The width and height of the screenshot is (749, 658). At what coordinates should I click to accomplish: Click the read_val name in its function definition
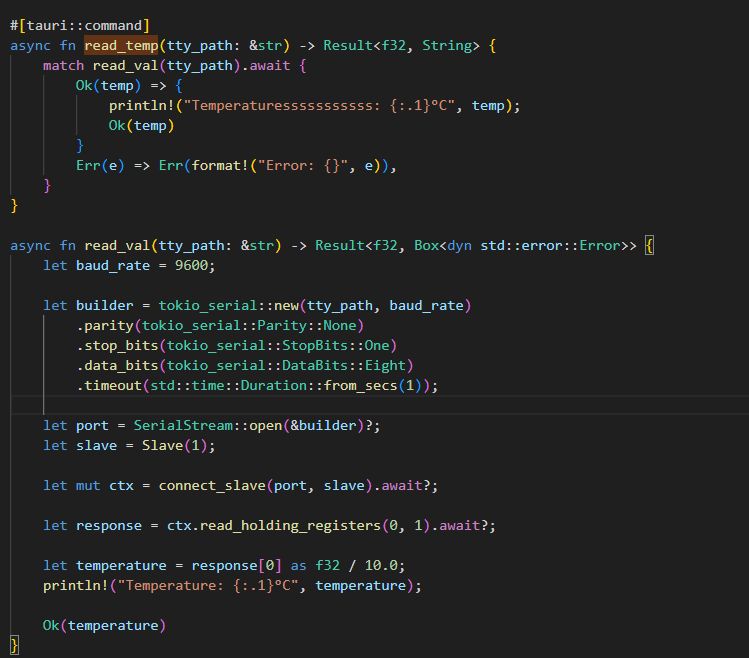pyautogui.click(x=125, y=245)
